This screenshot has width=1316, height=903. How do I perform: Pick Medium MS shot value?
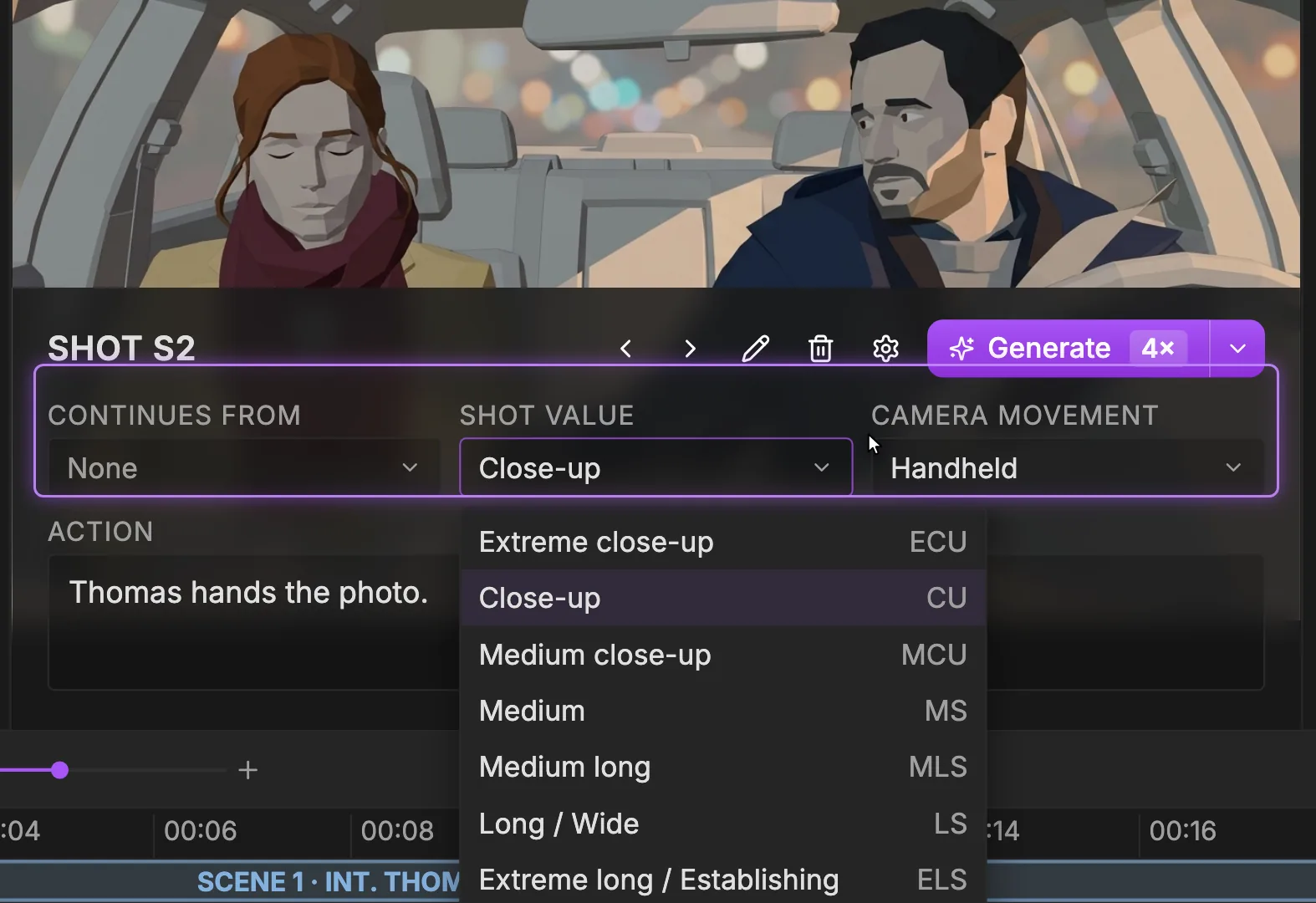click(723, 711)
